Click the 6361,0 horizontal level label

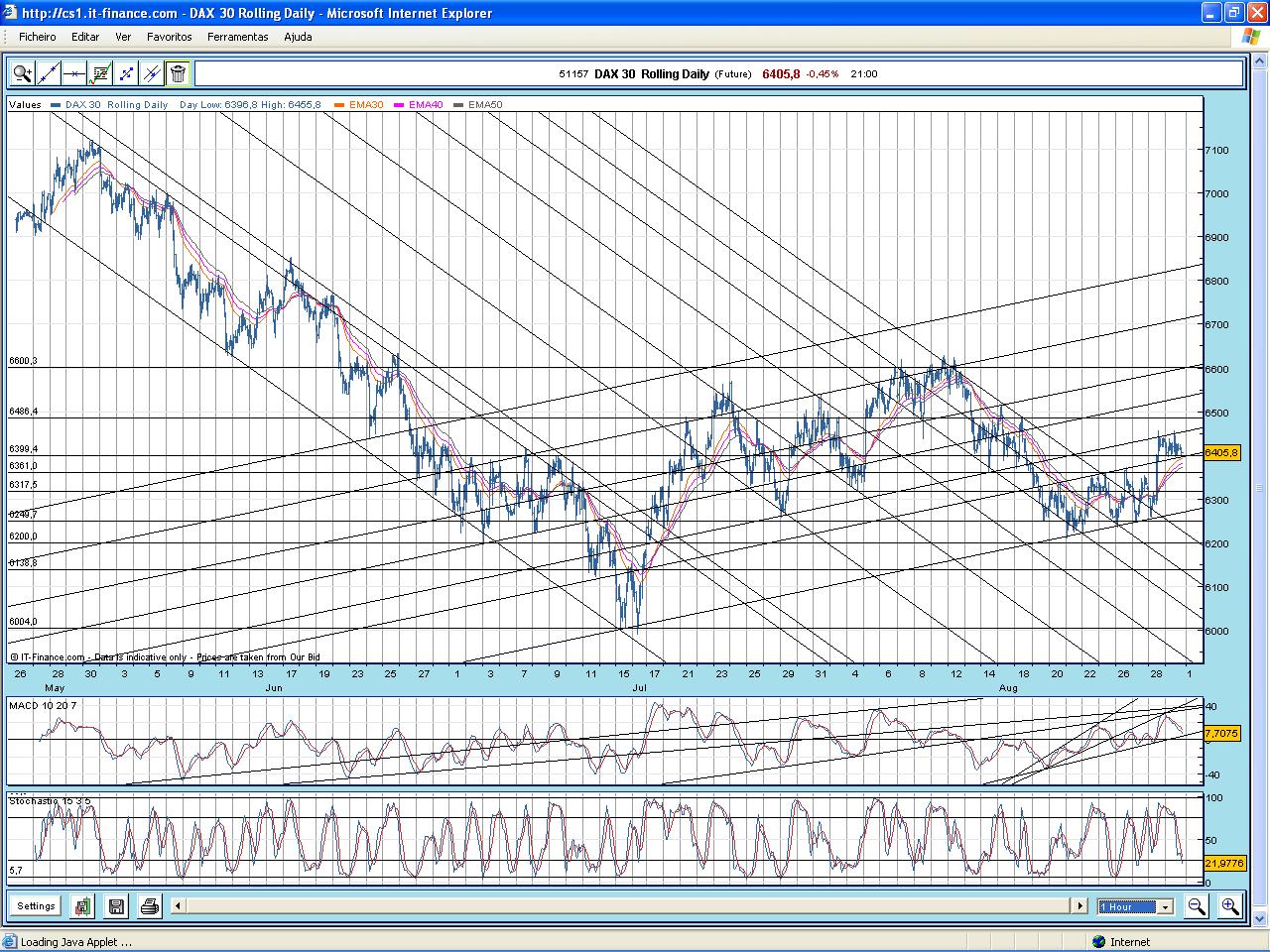[23, 466]
